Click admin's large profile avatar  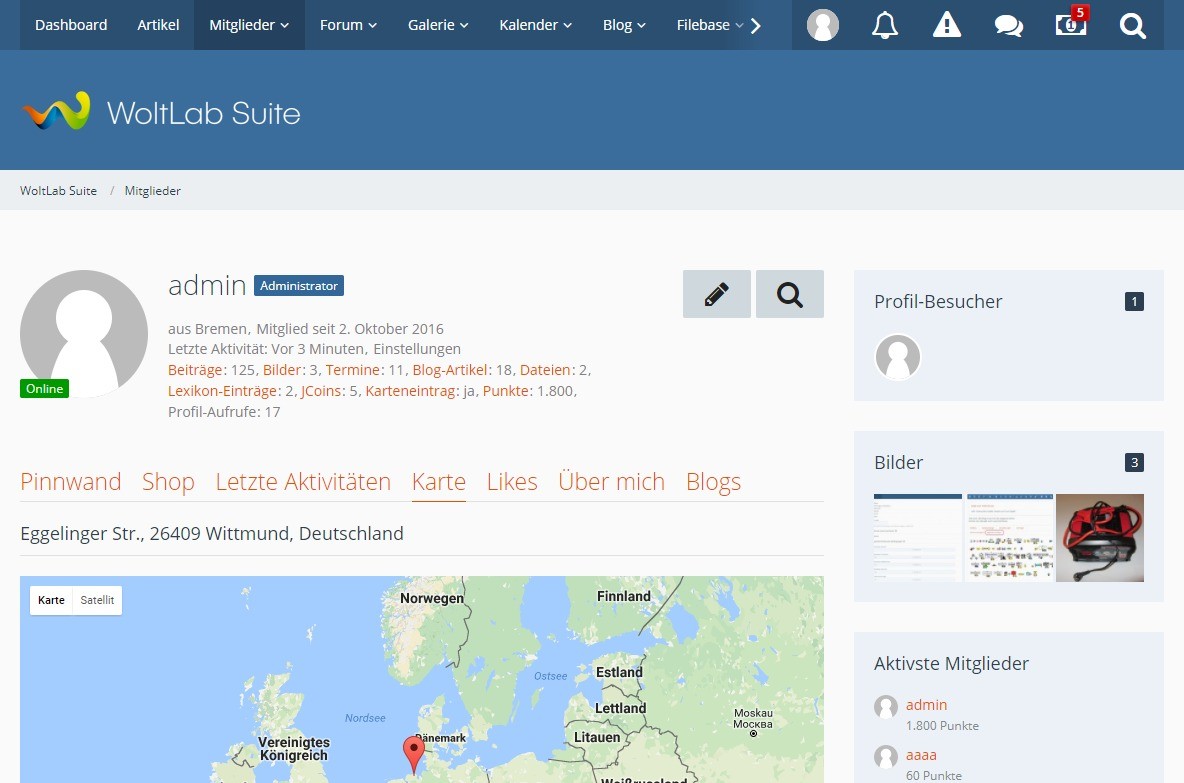point(84,334)
